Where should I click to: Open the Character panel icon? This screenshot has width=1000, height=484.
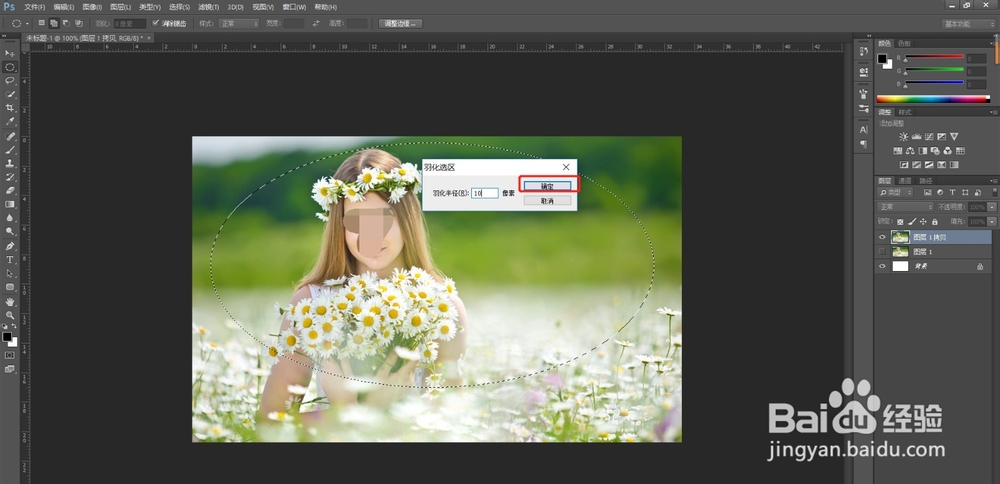pos(864,129)
